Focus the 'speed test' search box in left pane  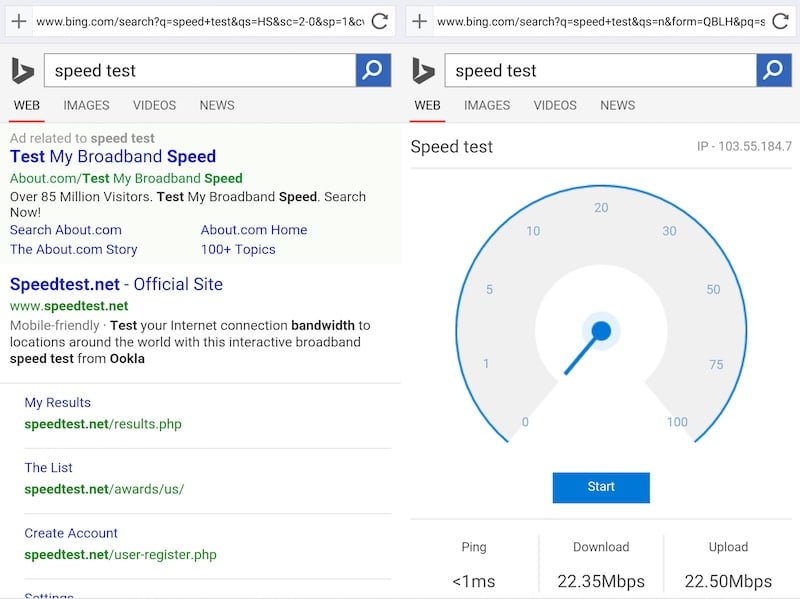tap(200, 71)
